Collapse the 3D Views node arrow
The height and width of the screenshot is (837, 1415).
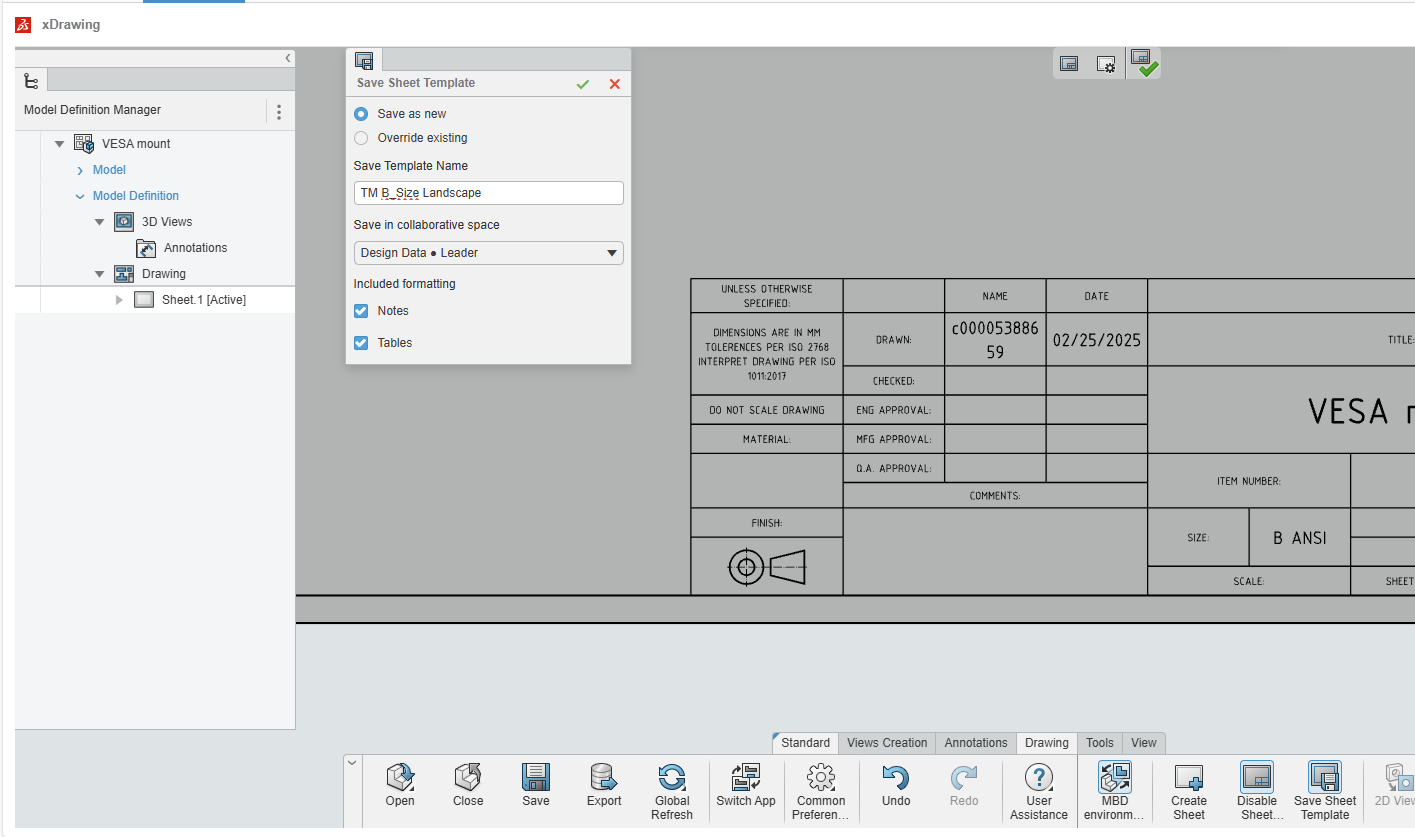coord(99,222)
